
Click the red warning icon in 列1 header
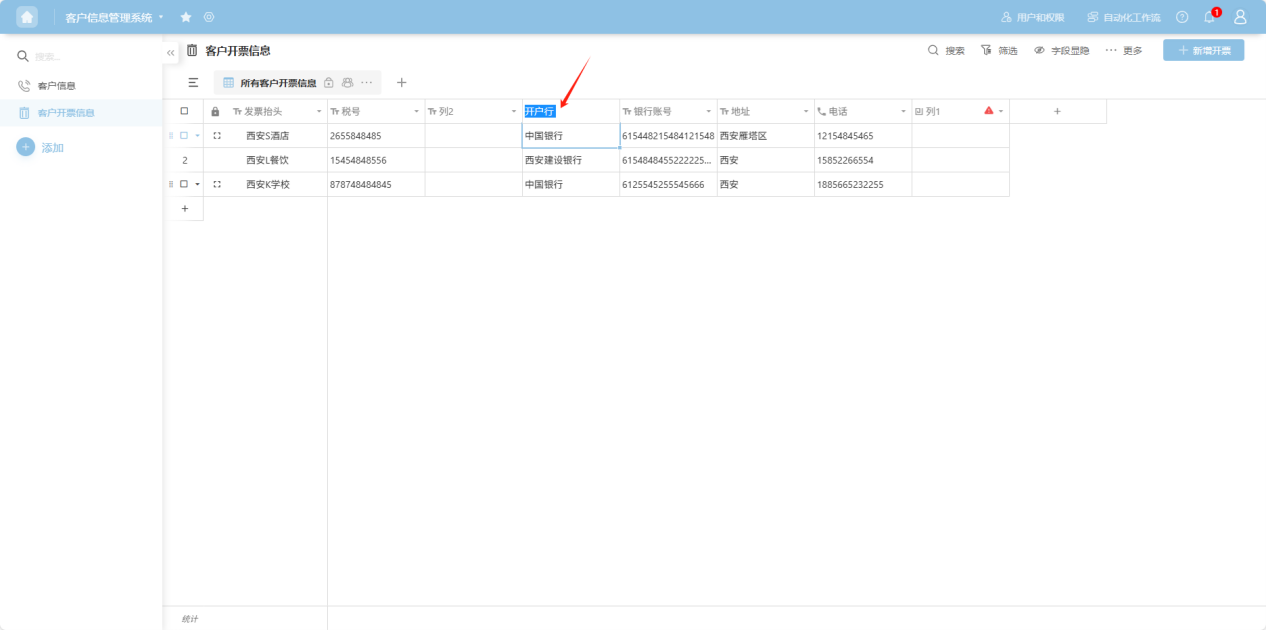[988, 111]
